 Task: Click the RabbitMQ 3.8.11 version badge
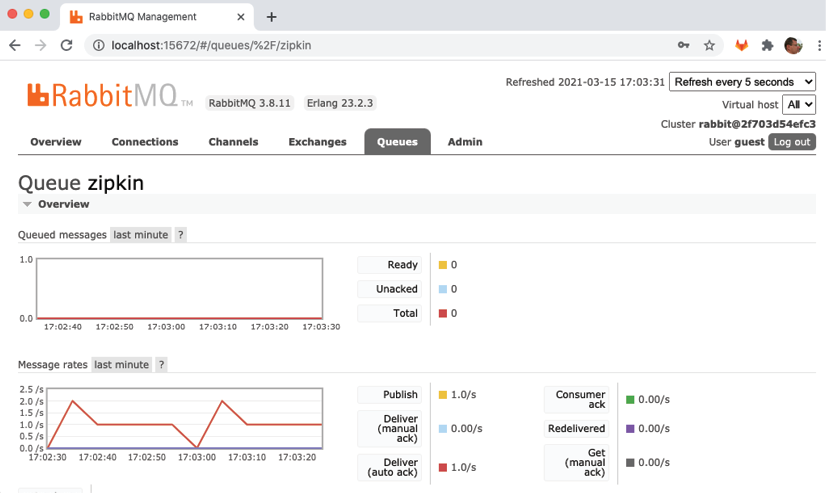(249, 103)
